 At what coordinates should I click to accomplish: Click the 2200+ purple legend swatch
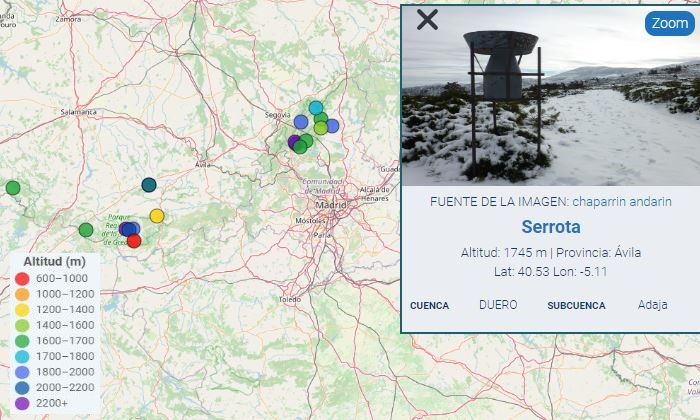pyautogui.click(x=22, y=403)
